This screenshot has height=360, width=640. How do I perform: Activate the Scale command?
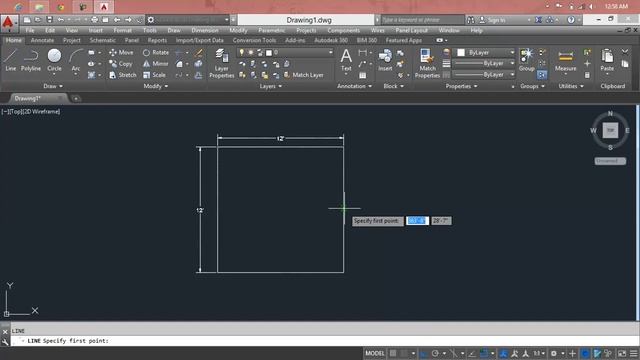click(154, 75)
